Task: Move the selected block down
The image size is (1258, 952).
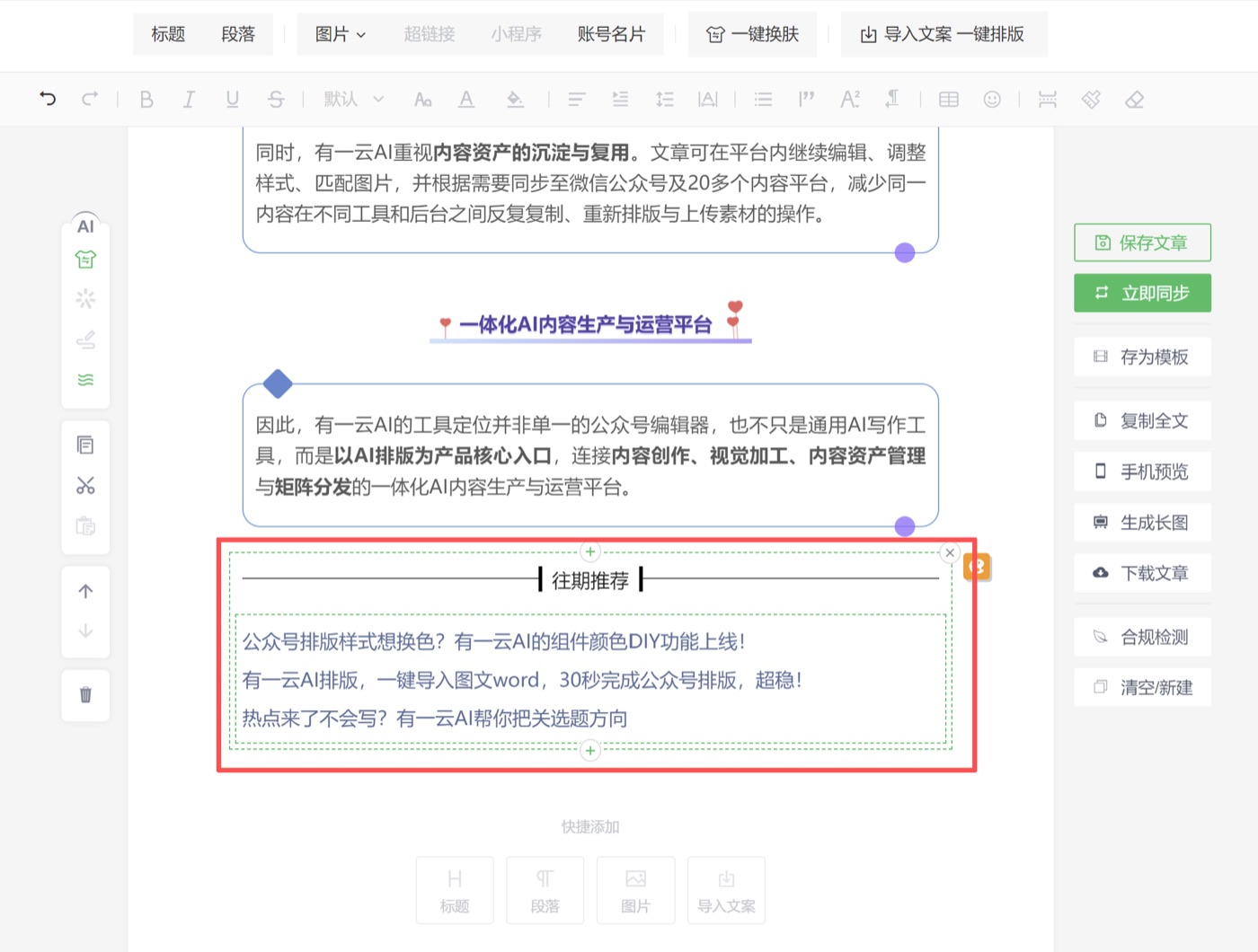Action: tap(85, 631)
